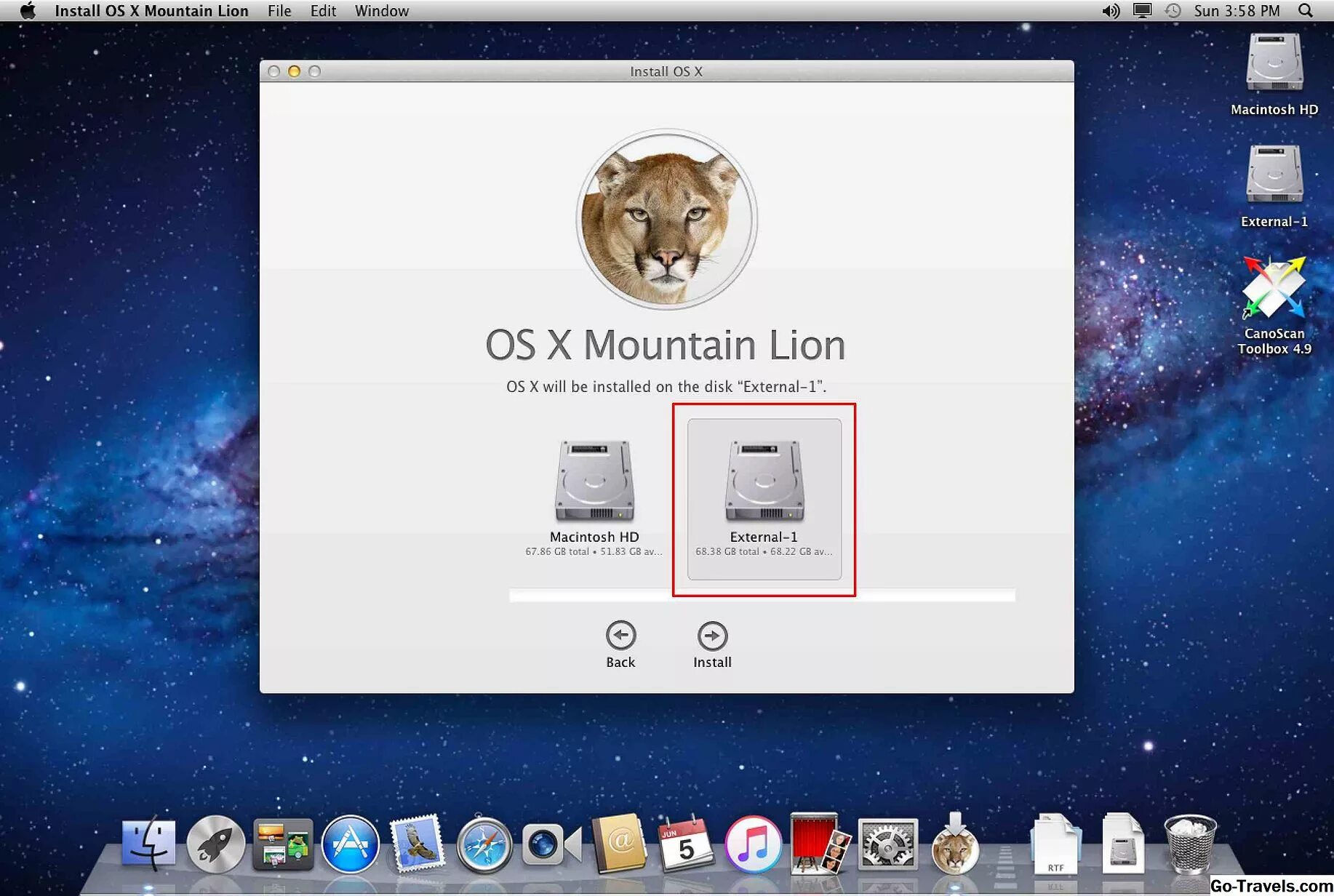The image size is (1334, 896).
Task: Open the RTF documents stack in Dock
Action: click(x=1056, y=844)
